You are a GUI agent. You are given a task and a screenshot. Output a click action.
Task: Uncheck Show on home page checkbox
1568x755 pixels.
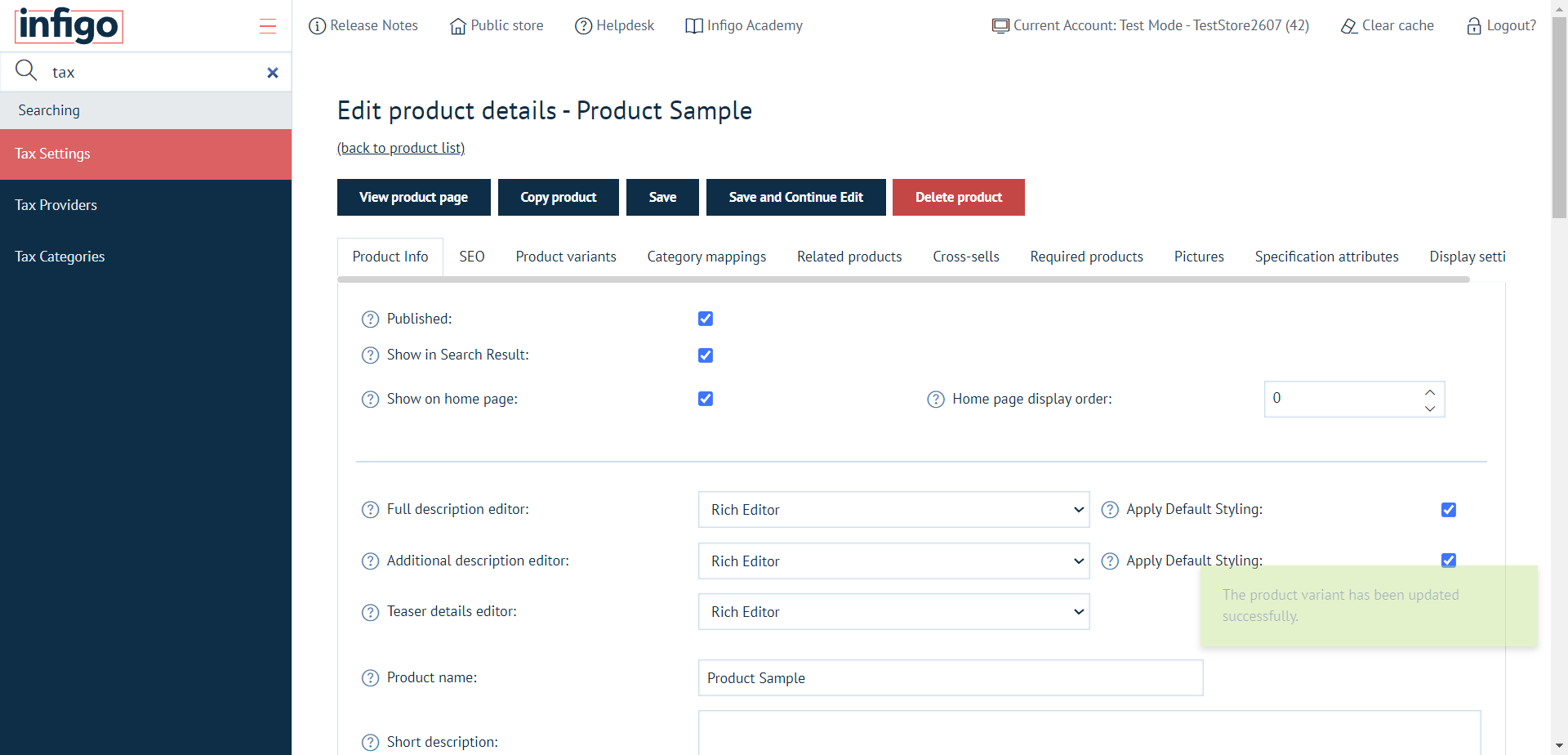[x=706, y=399]
